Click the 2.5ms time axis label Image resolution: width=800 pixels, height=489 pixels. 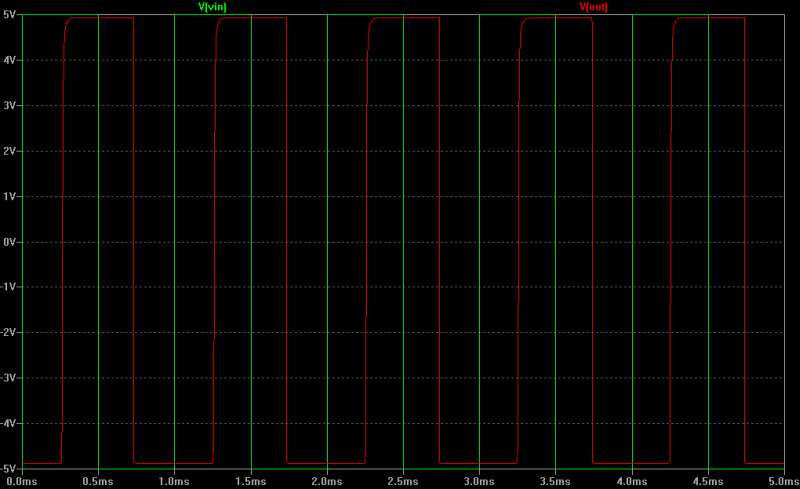(403, 481)
